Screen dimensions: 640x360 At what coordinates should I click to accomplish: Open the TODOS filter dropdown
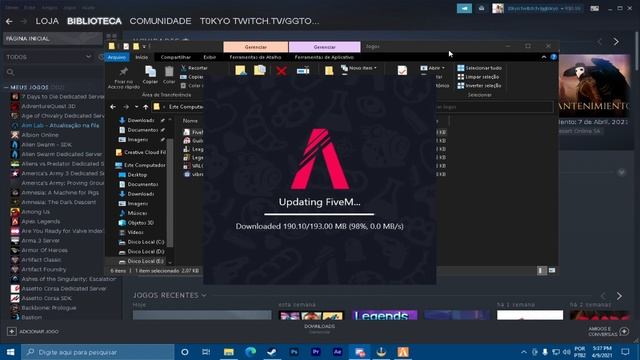pos(49,57)
